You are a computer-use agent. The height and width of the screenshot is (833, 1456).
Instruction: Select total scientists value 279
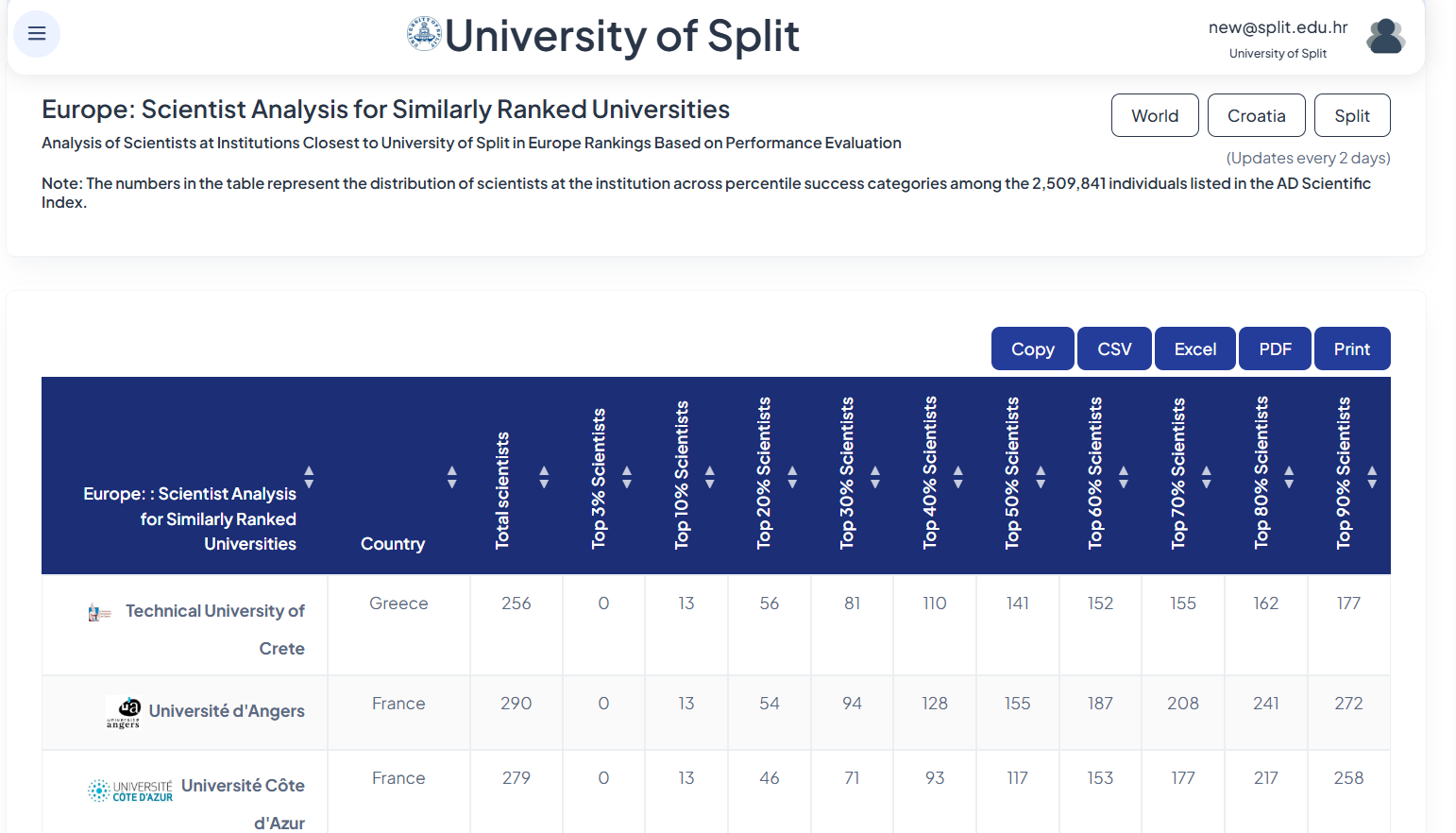click(516, 778)
